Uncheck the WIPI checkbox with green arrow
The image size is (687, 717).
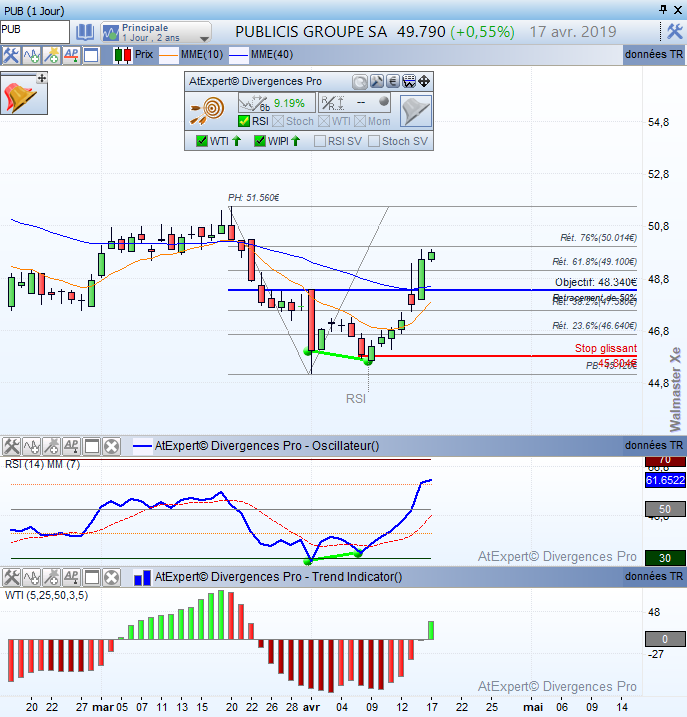tap(260, 141)
